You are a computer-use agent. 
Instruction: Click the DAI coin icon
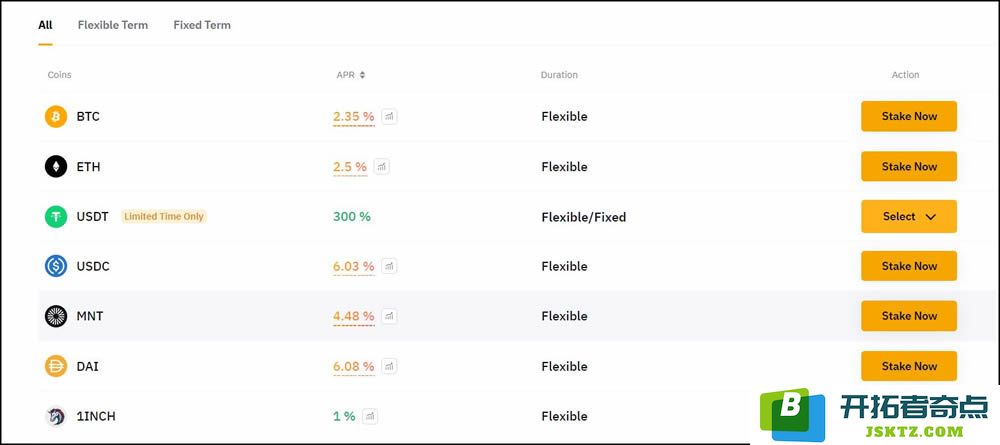coord(55,367)
